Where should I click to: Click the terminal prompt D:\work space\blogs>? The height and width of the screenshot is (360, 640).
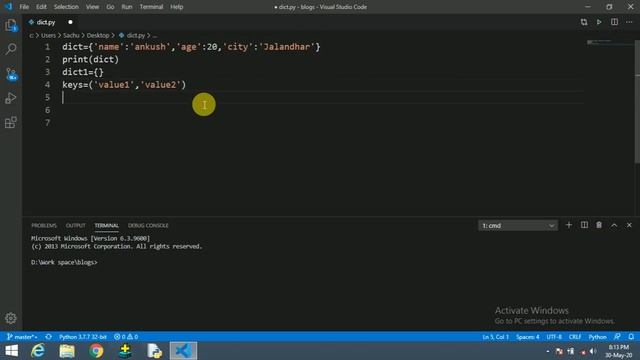click(x=64, y=262)
